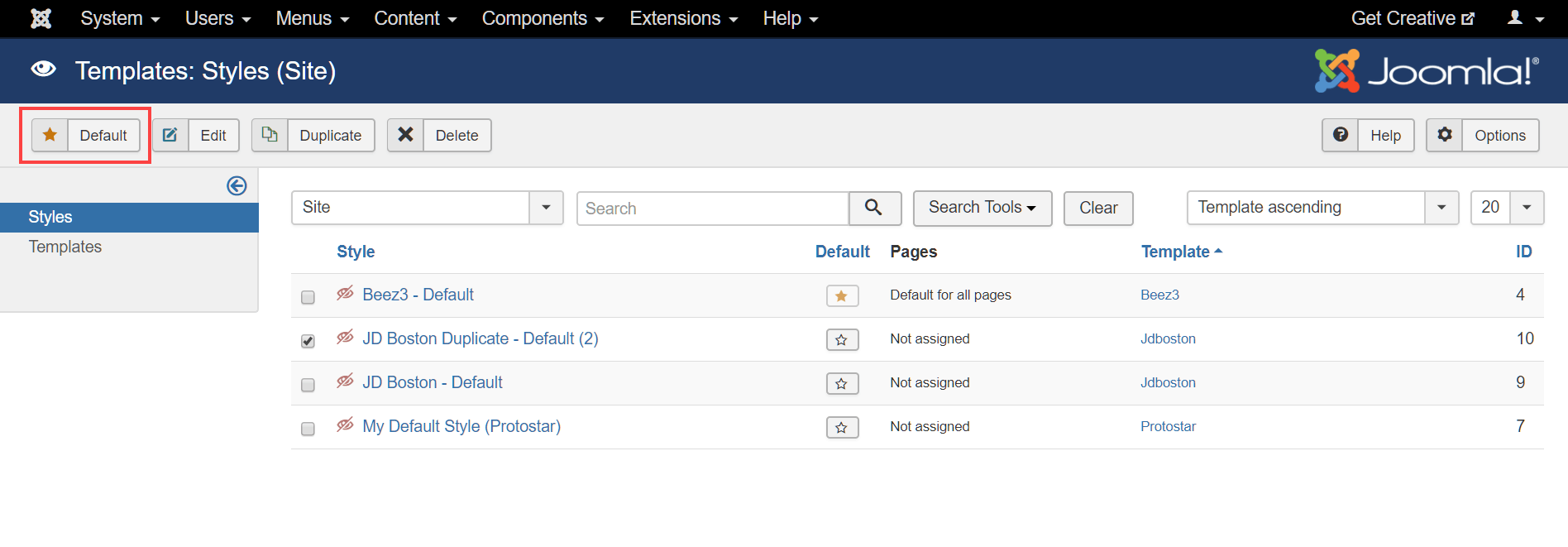Open the Protostar template link
The image size is (1568, 547).
1168,426
